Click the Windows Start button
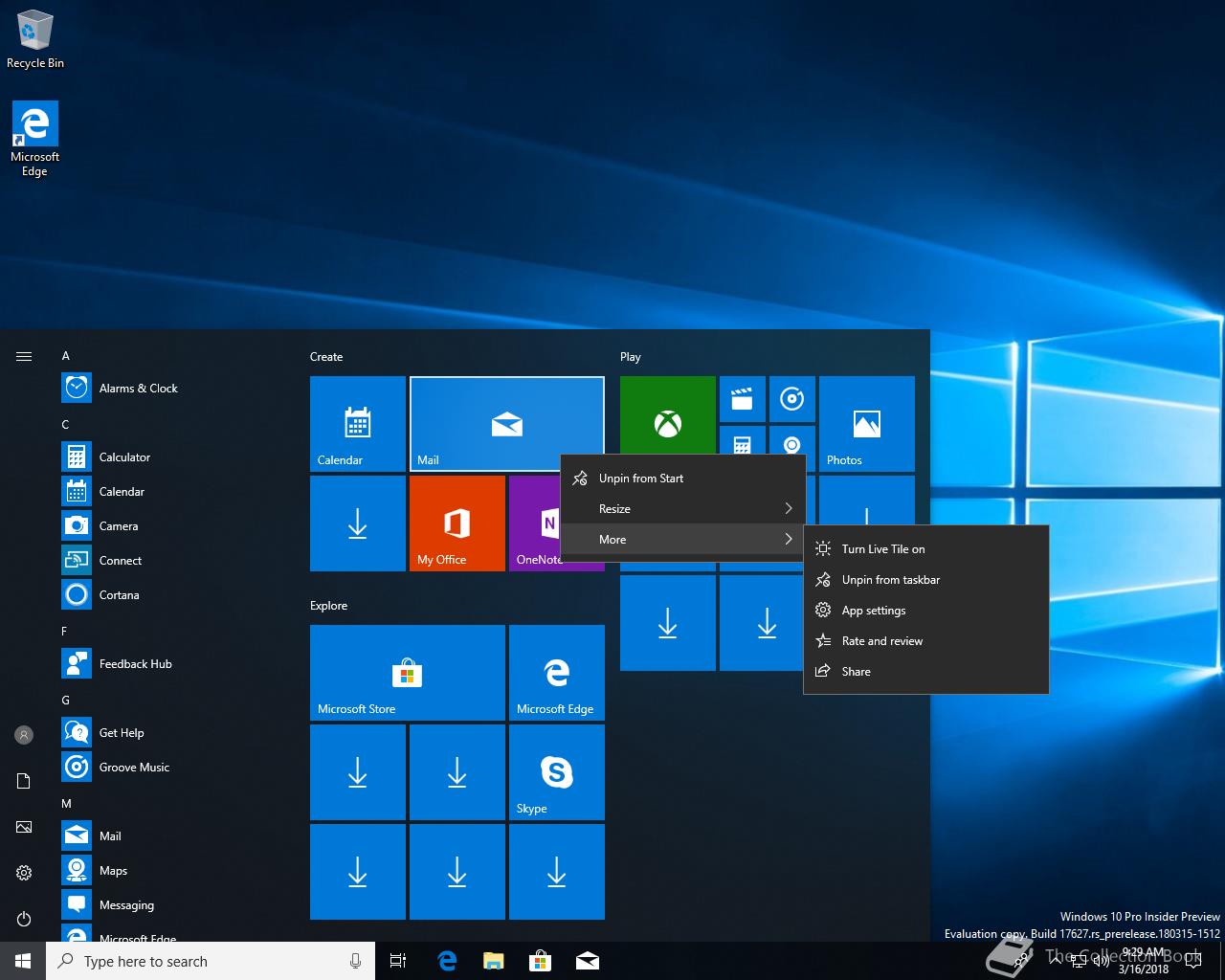Image resolution: width=1225 pixels, height=980 pixels. (23, 961)
